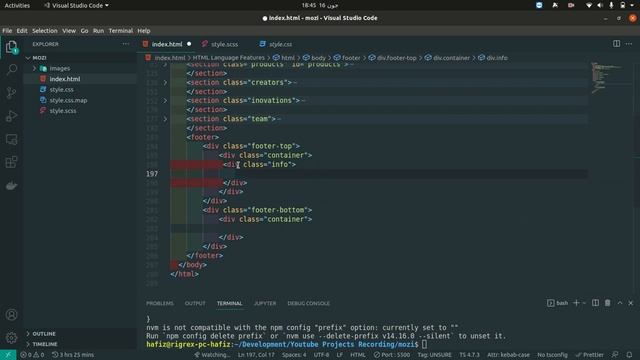Screen dimensions: 640x360
Task: Split the terminal panel
Action: click(x=596, y=303)
